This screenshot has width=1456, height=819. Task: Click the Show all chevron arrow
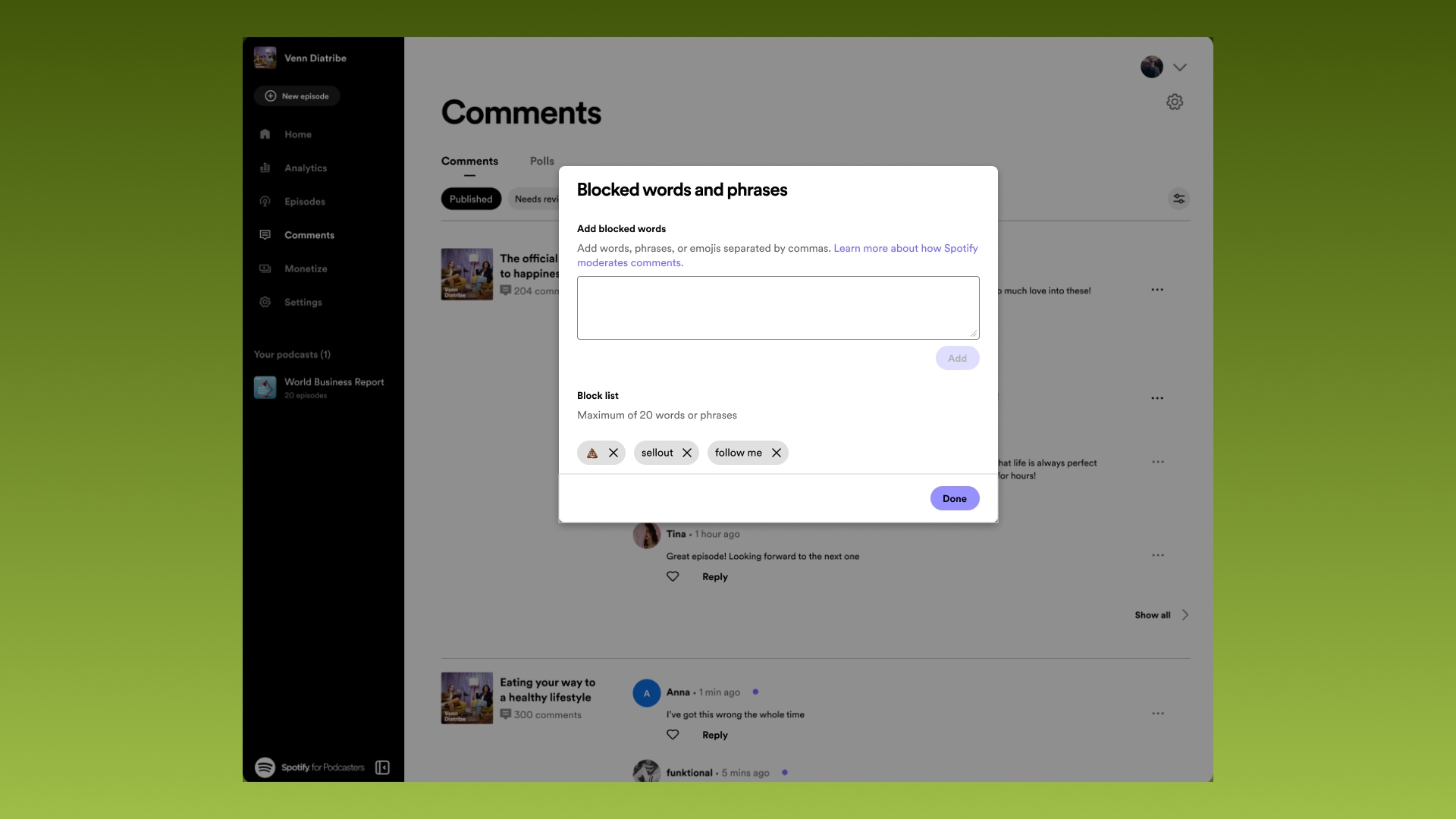point(1185,615)
